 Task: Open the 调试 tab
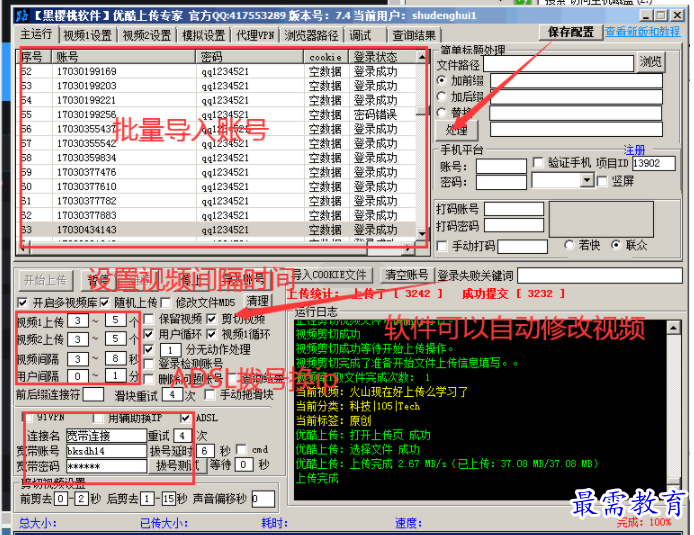[x=360, y=35]
